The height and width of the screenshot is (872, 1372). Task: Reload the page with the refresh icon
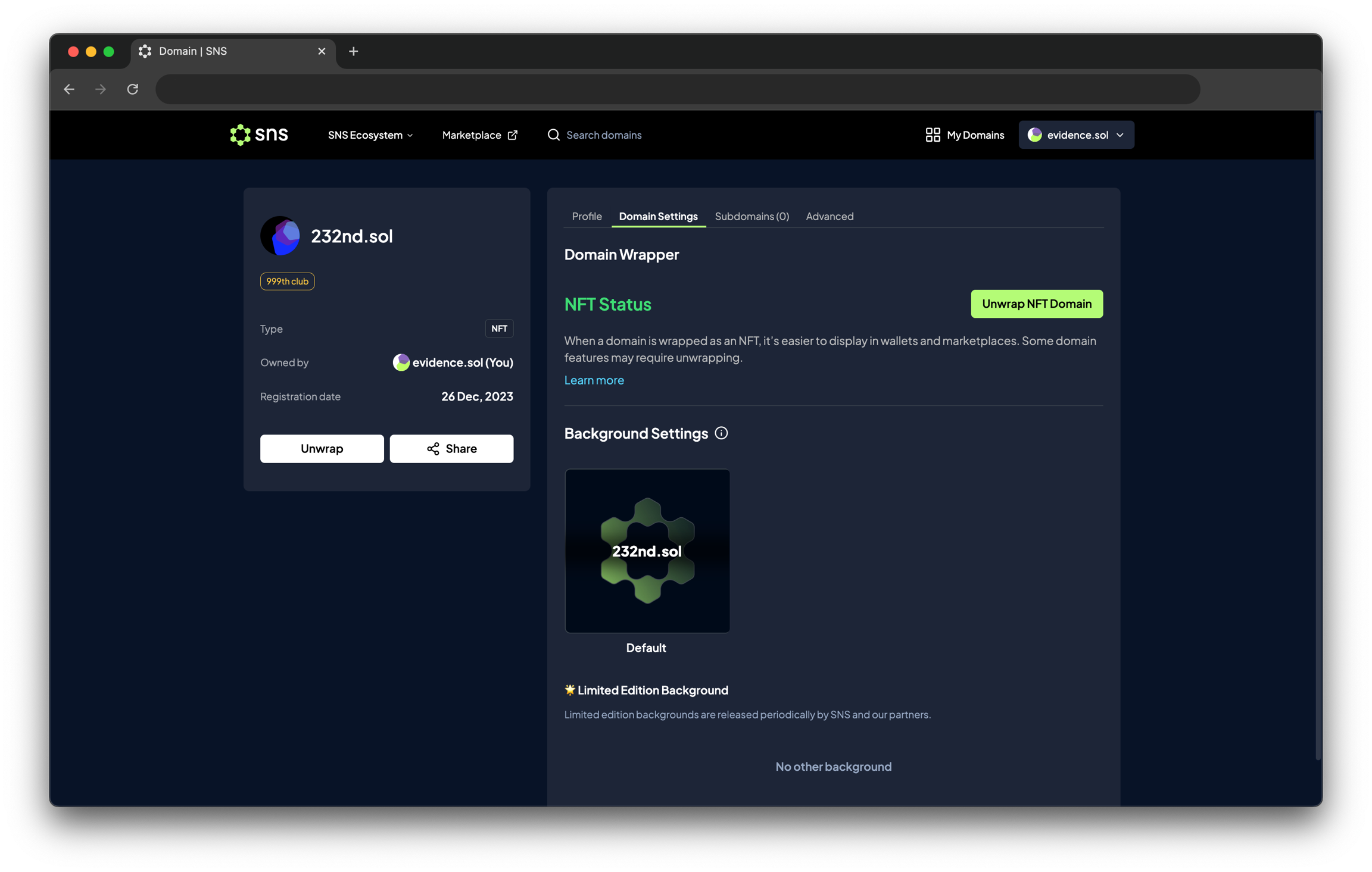133,89
